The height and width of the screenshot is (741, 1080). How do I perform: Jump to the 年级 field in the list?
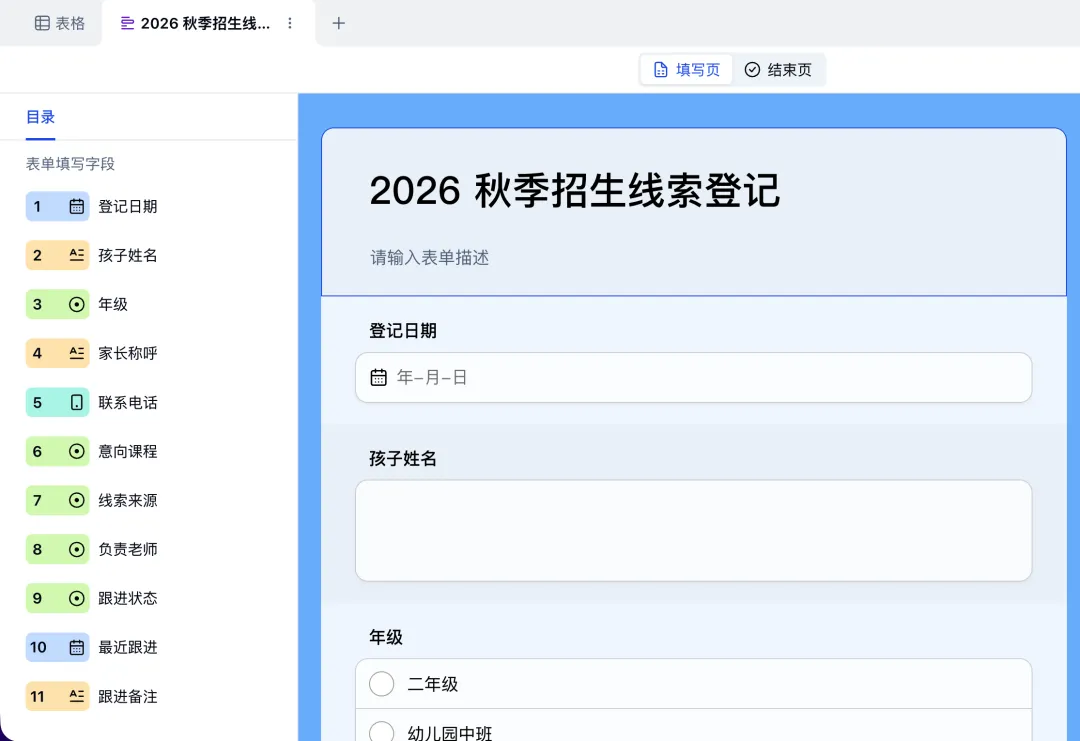pos(113,304)
